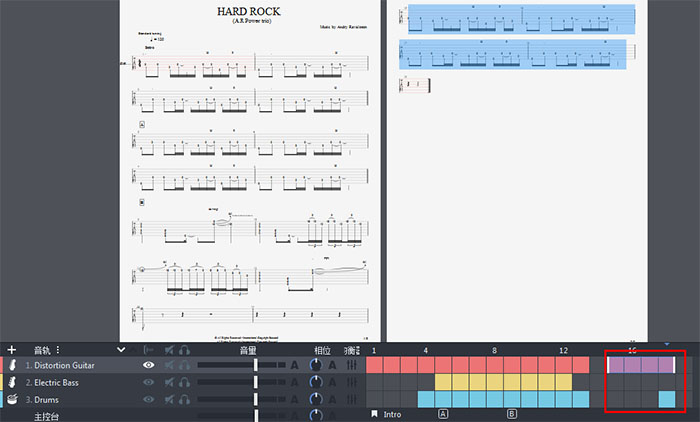Toggle visibility of Drums track
This screenshot has height=422, width=700.
[x=149, y=400]
